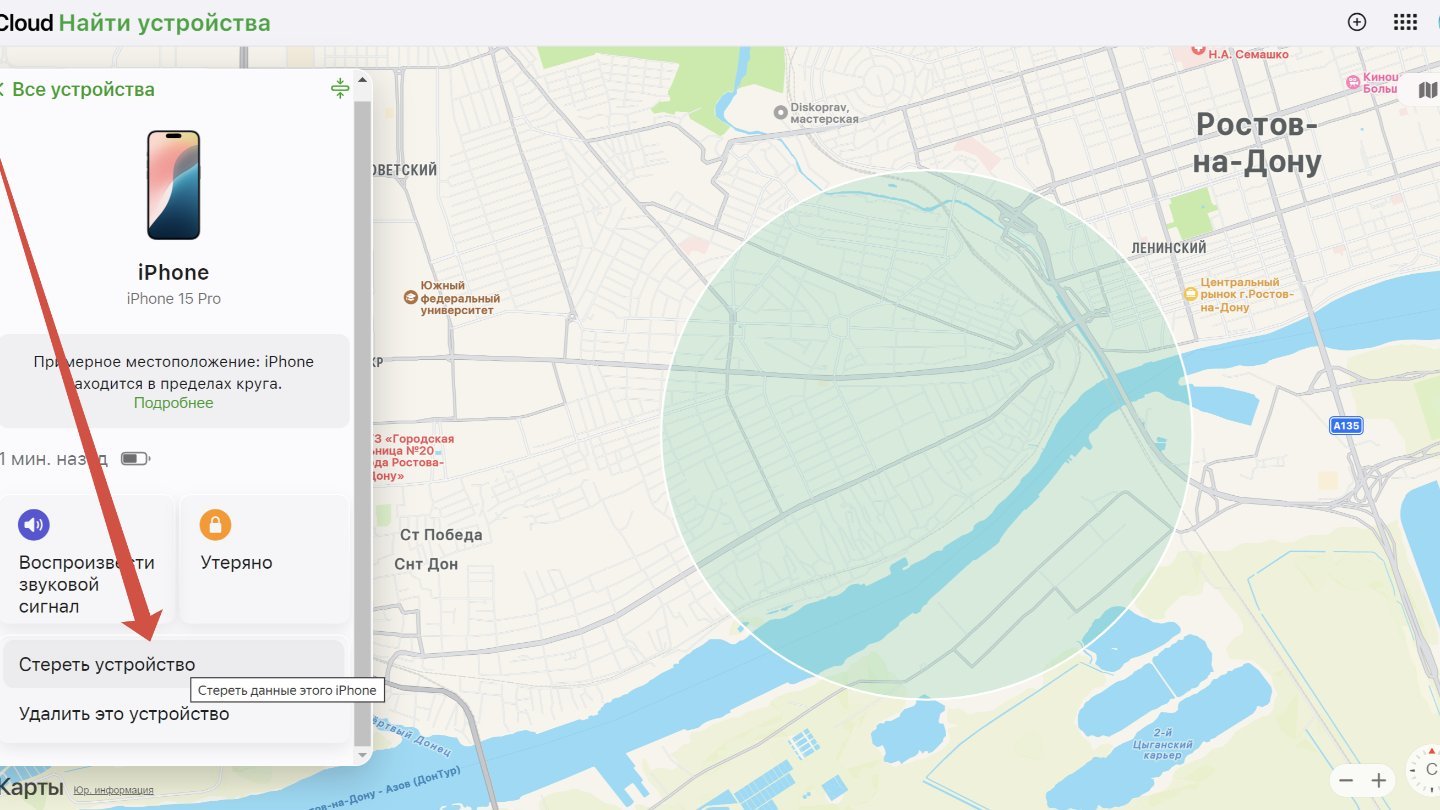Select Удалить это устройство

pyautogui.click(x=173, y=714)
